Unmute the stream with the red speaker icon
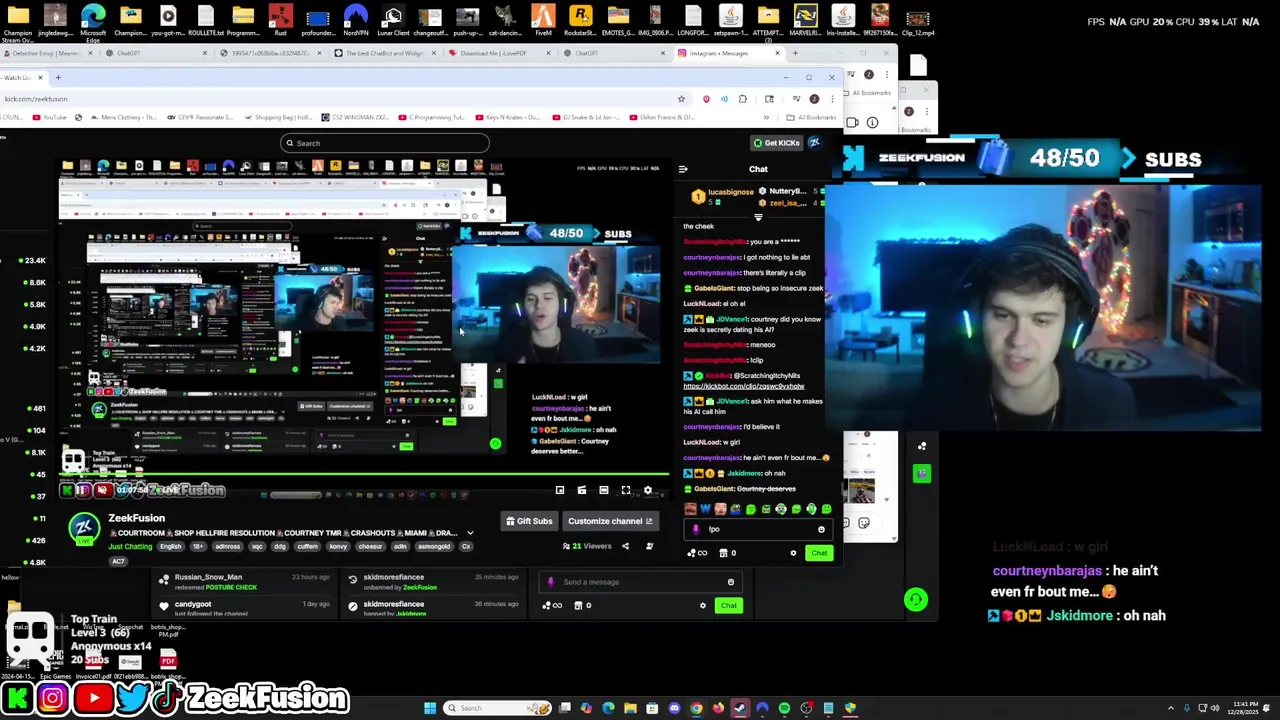Image resolution: width=1280 pixels, height=720 pixels. point(102,490)
